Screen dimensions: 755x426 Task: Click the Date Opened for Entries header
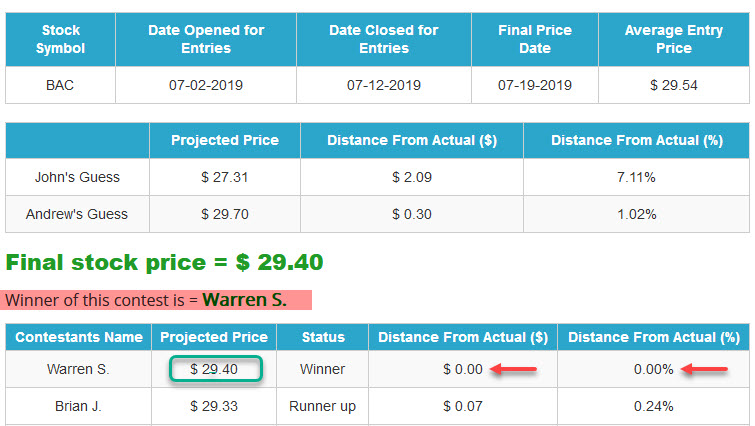coord(206,39)
